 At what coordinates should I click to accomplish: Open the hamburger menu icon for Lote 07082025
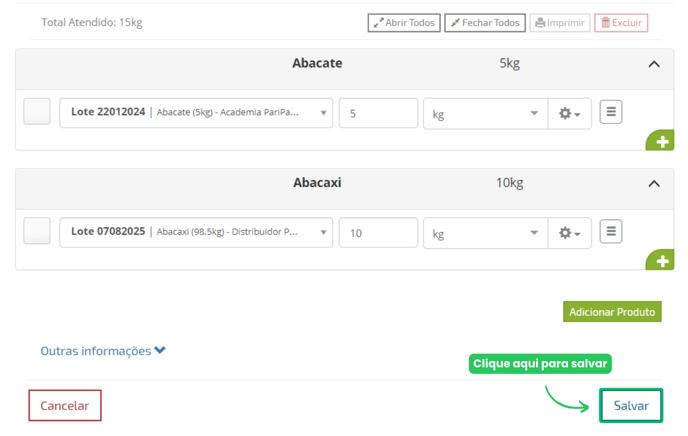coord(611,231)
